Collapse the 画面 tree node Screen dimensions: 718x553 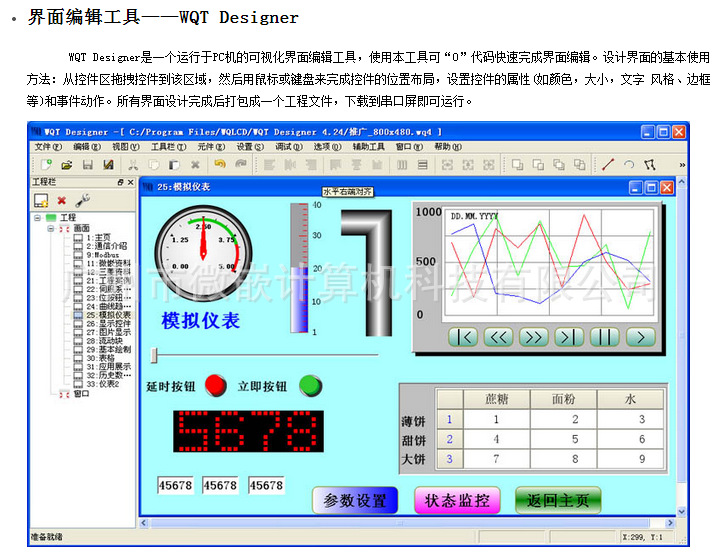(x=50, y=228)
